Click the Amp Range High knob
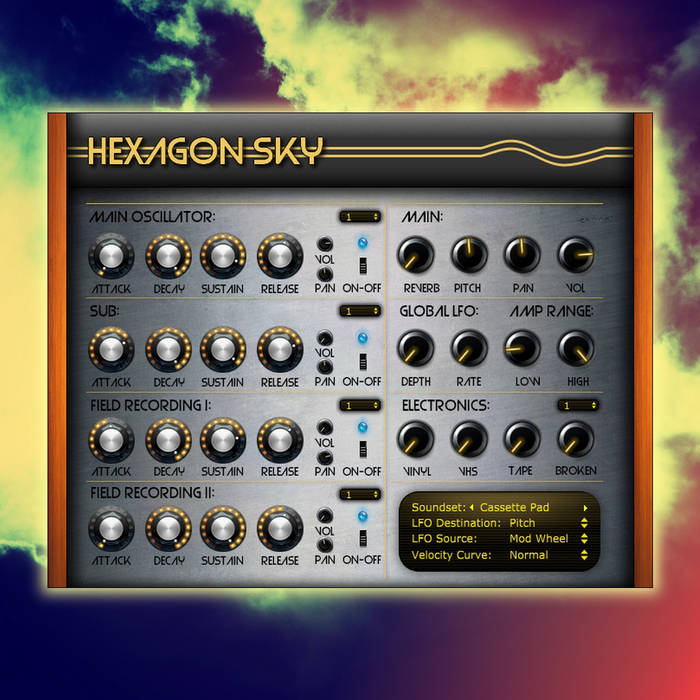The image size is (700, 700). (x=575, y=348)
